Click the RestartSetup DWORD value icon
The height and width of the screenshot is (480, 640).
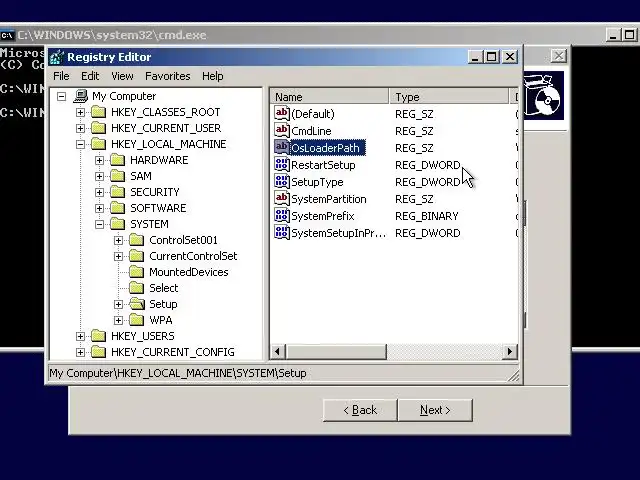coord(282,164)
